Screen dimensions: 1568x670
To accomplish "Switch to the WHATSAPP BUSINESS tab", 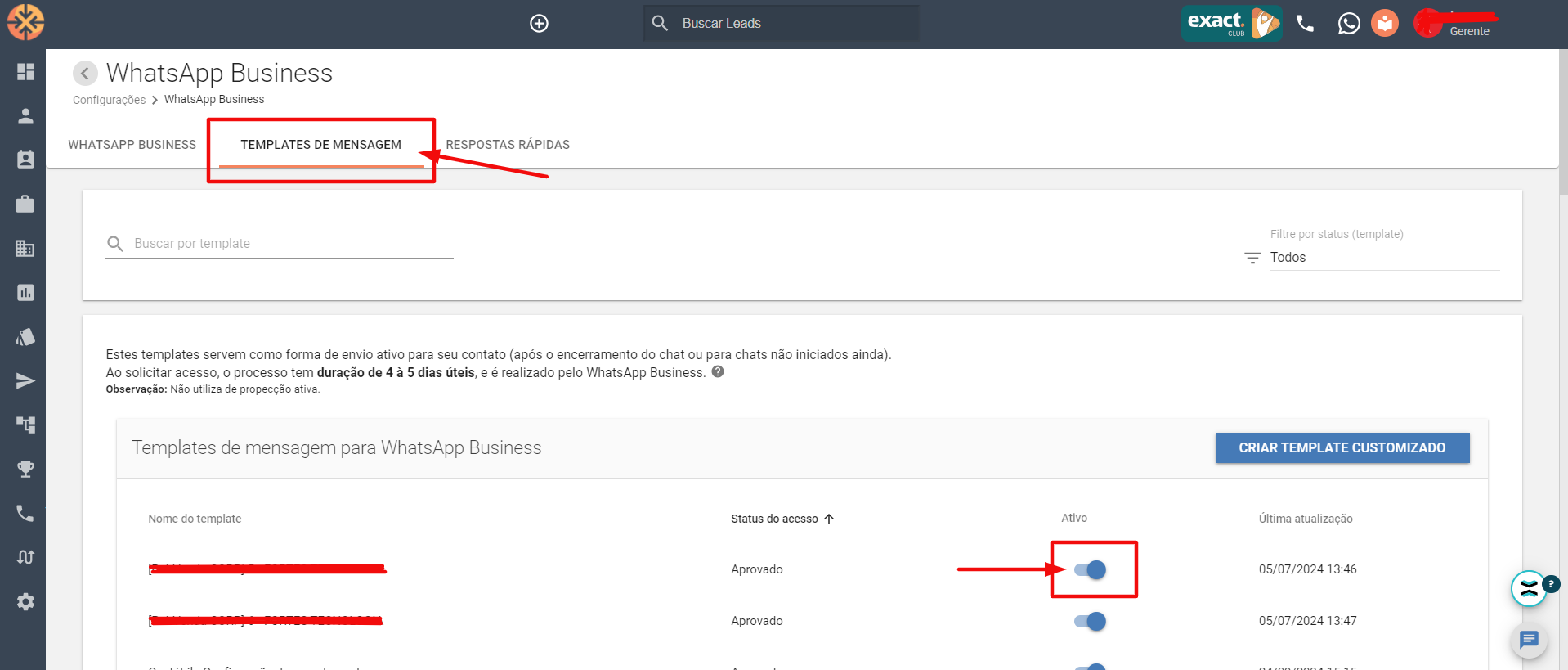I will pos(132,145).
